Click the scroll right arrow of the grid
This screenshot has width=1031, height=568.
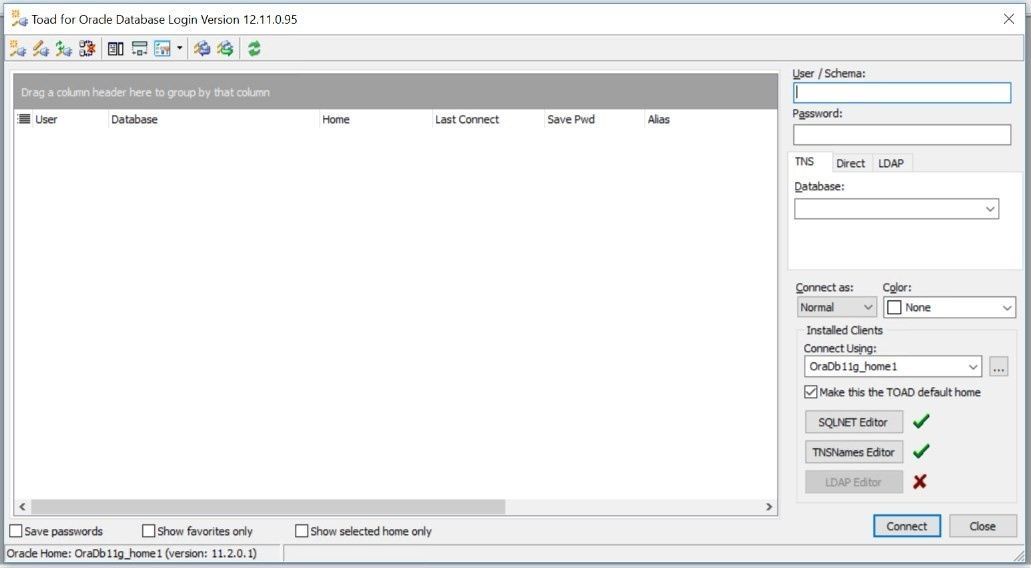tap(769, 507)
